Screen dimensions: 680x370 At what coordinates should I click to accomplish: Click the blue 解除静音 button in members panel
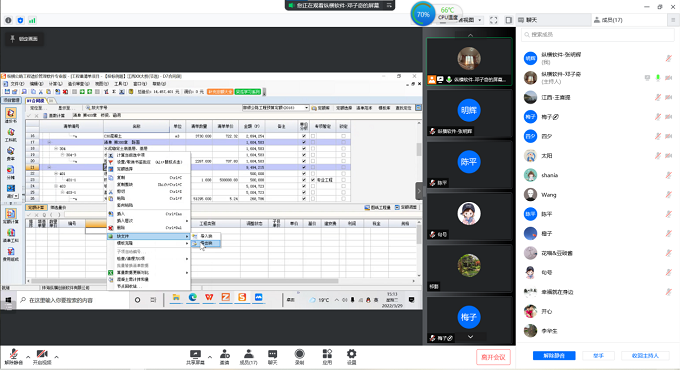pyautogui.click(x=554, y=355)
